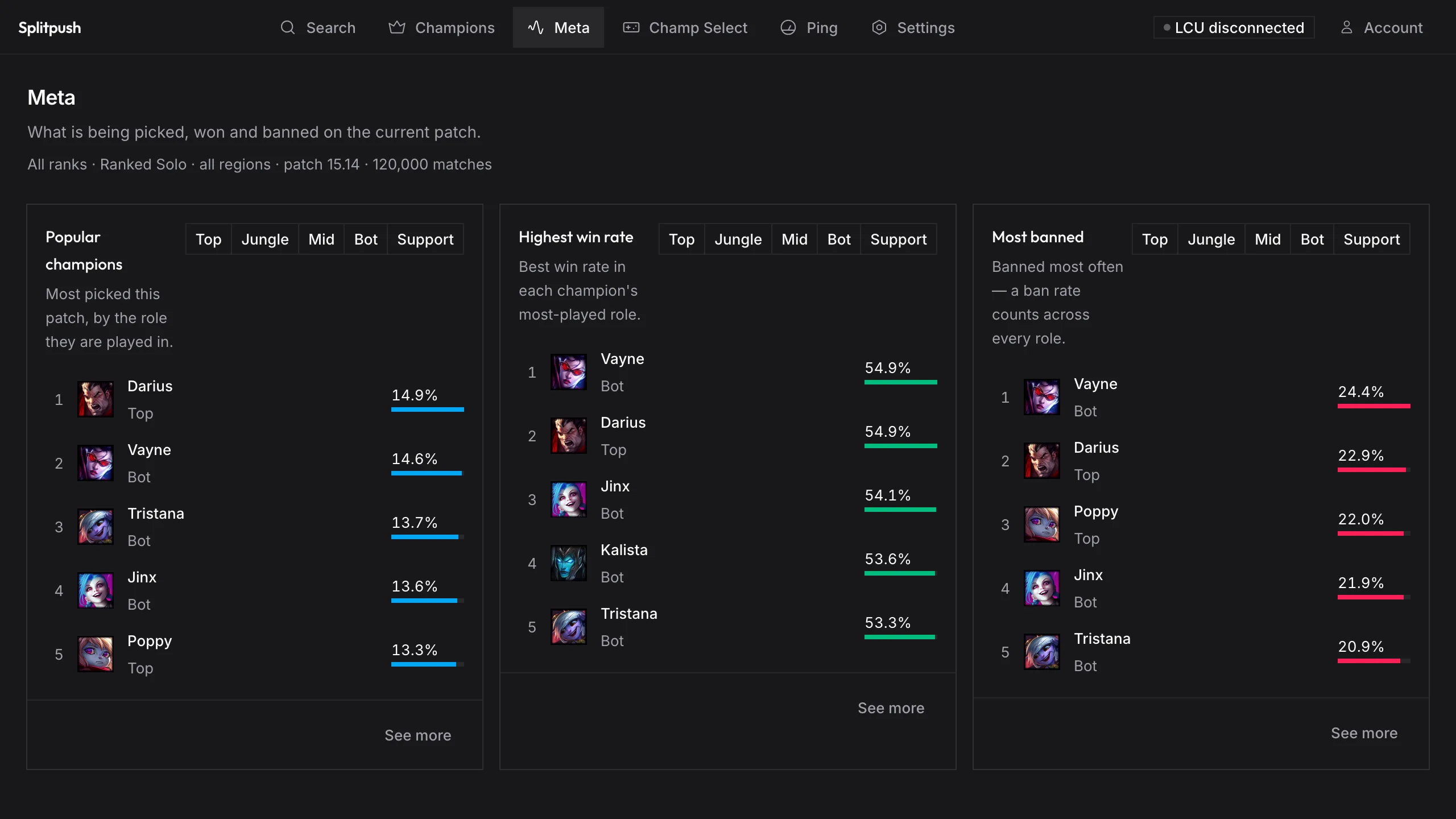Open Kalista portrait in Highest win rate
1456x819 pixels.
click(569, 563)
